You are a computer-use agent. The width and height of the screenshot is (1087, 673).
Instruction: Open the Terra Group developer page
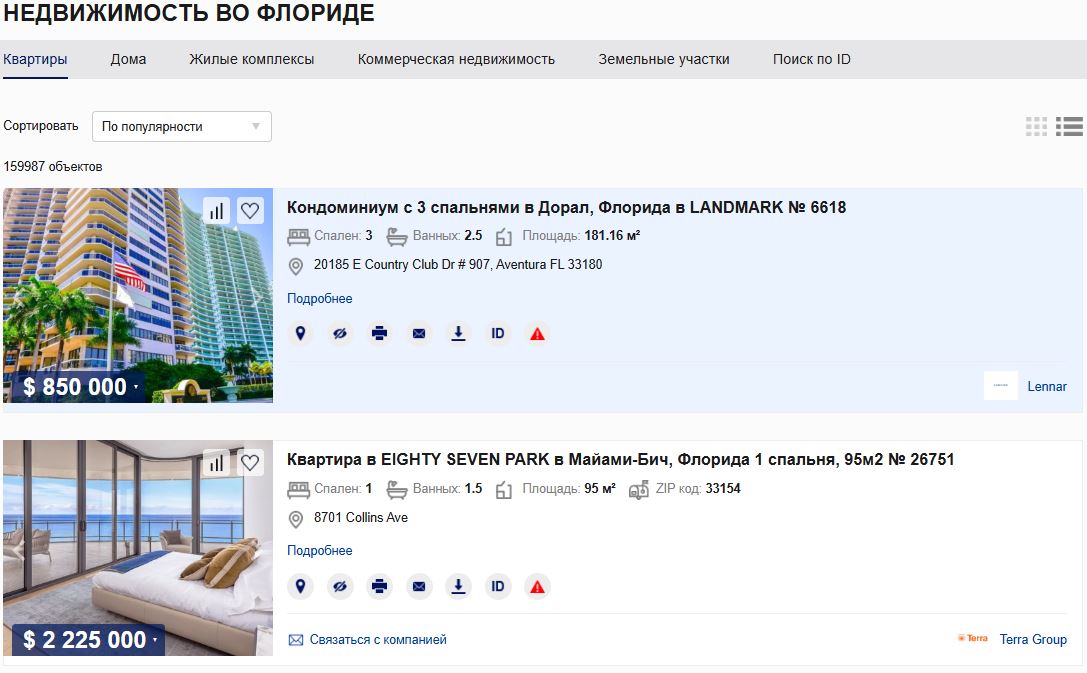click(1033, 640)
